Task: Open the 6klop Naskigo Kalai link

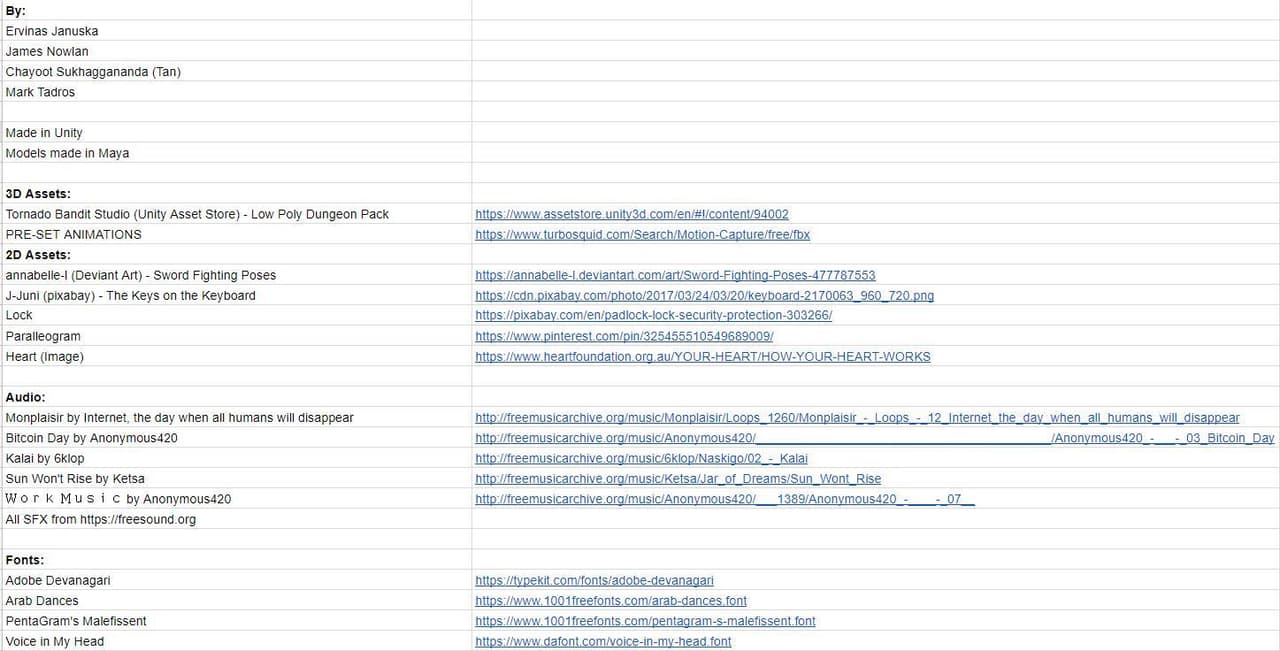Action: coord(641,458)
